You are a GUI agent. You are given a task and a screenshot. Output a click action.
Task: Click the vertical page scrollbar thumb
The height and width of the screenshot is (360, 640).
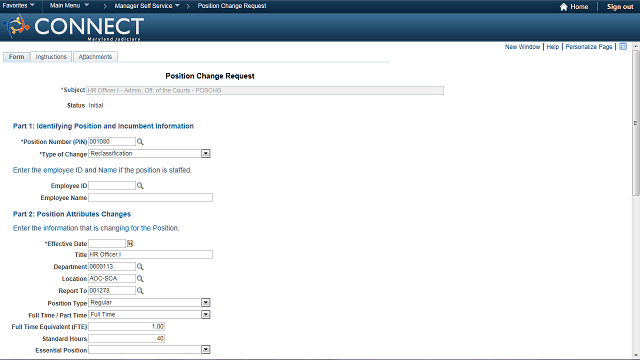click(x=636, y=122)
